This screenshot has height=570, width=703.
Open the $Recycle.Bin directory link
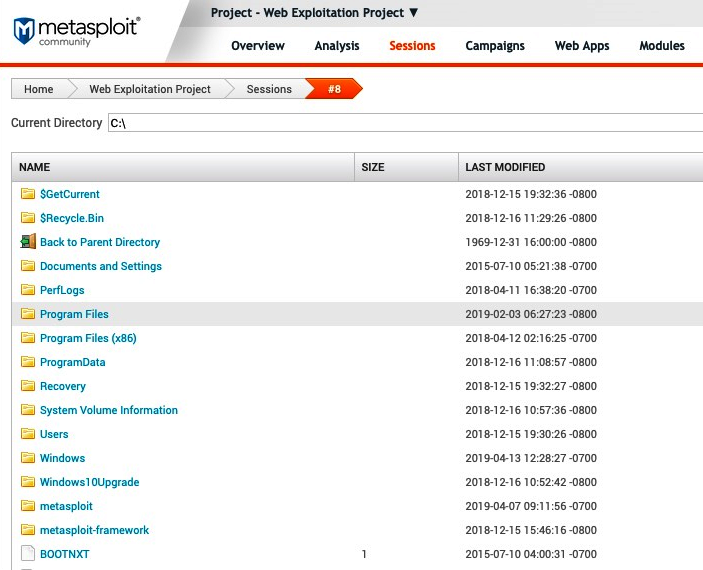[72, 218]
